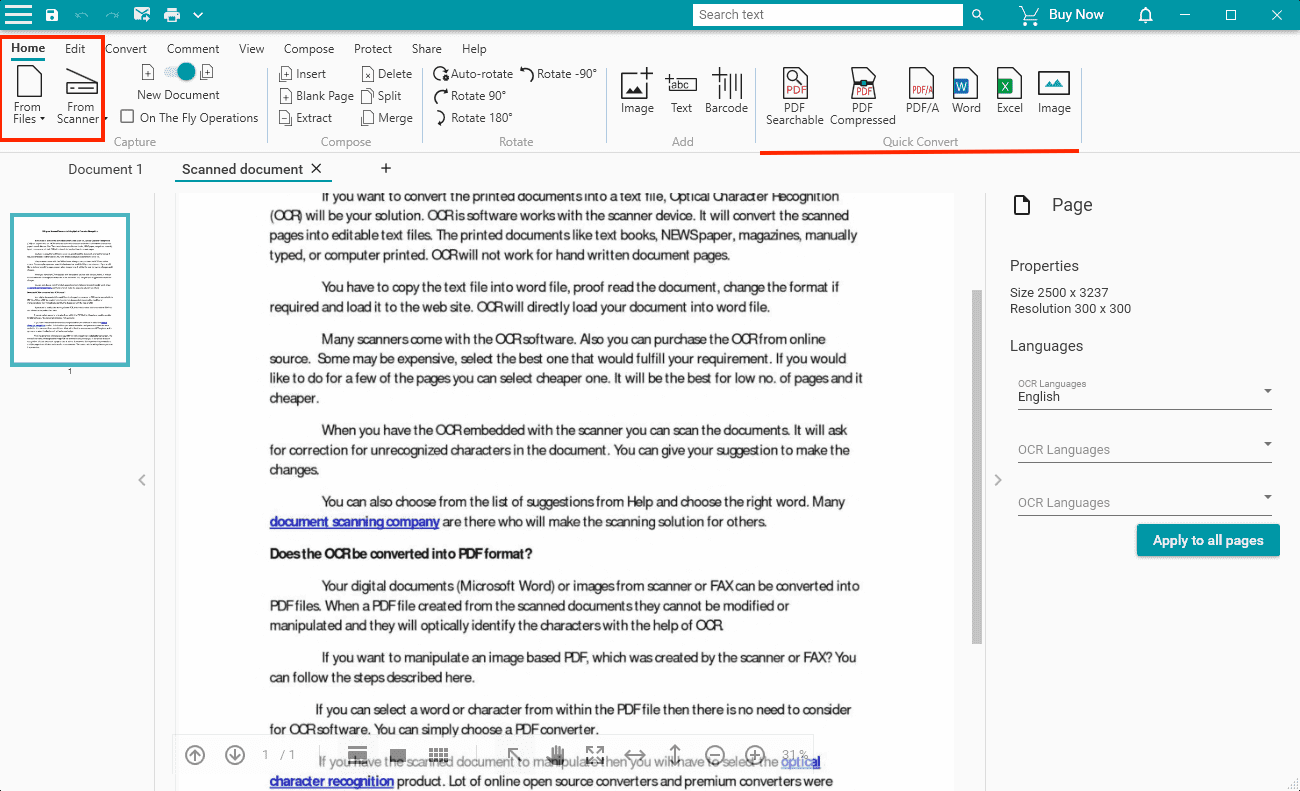Viewport: 1300px width, 791px height.
Task: Select the page 1 thumbnail
Action: [70, 290]
